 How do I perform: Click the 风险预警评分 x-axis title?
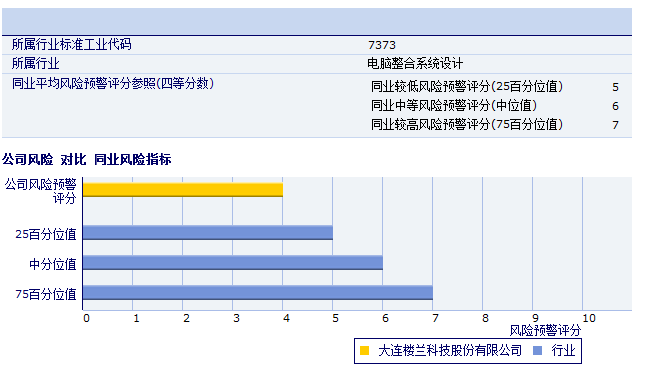[545, 330]
